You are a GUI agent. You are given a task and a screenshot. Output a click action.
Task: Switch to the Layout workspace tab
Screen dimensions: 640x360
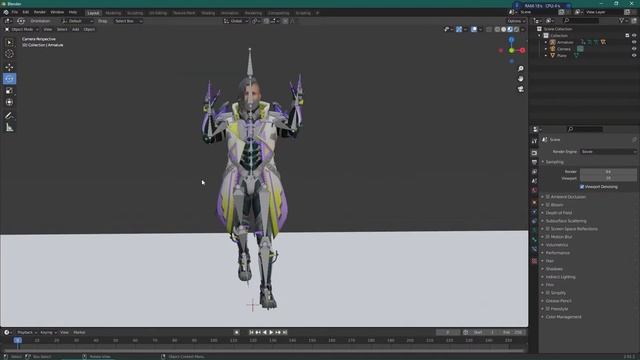coord(93,13)
